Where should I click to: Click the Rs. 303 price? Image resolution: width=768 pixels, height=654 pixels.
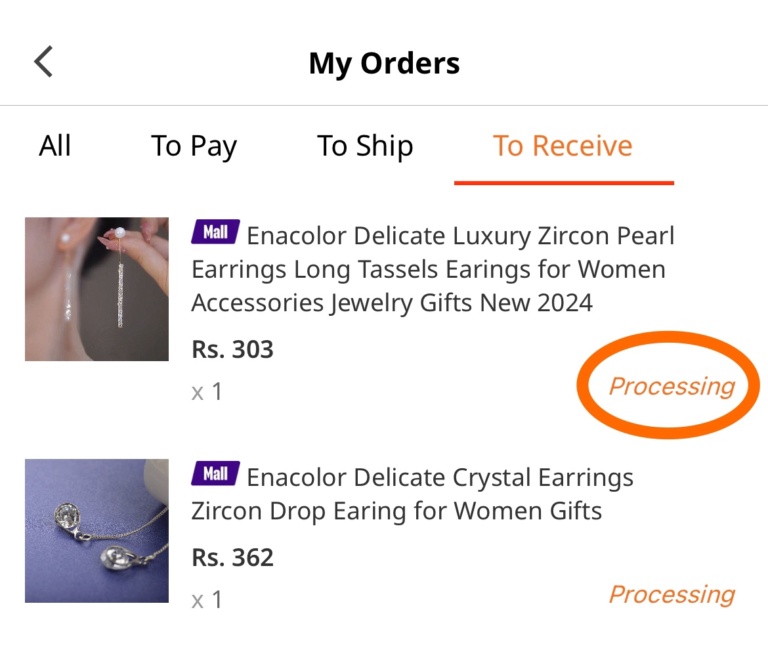(232, 349)
